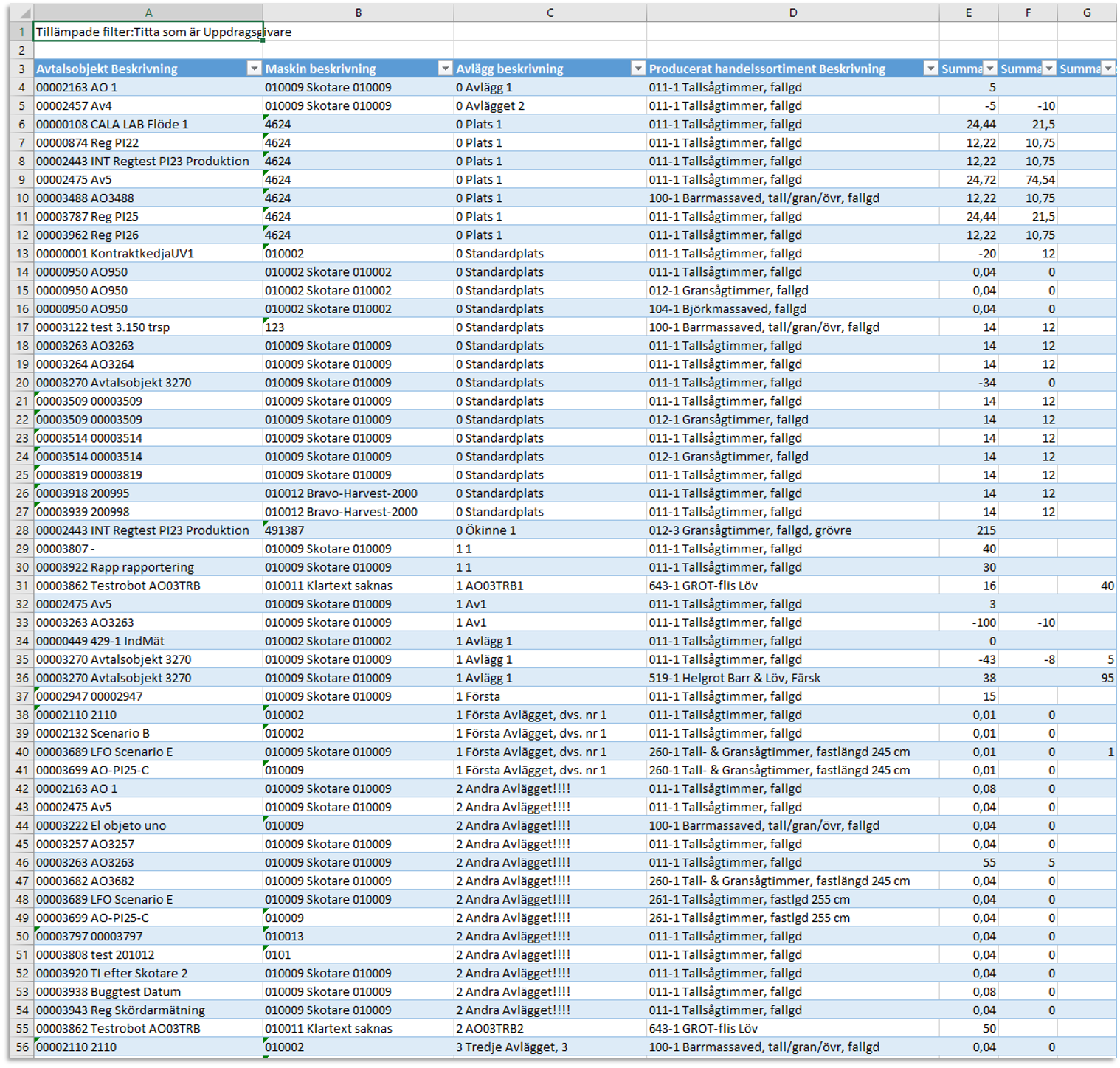Click the 'Avtalsobjekt Beskrivning' header cell text

pyautogui.click(x=107, y=69)
